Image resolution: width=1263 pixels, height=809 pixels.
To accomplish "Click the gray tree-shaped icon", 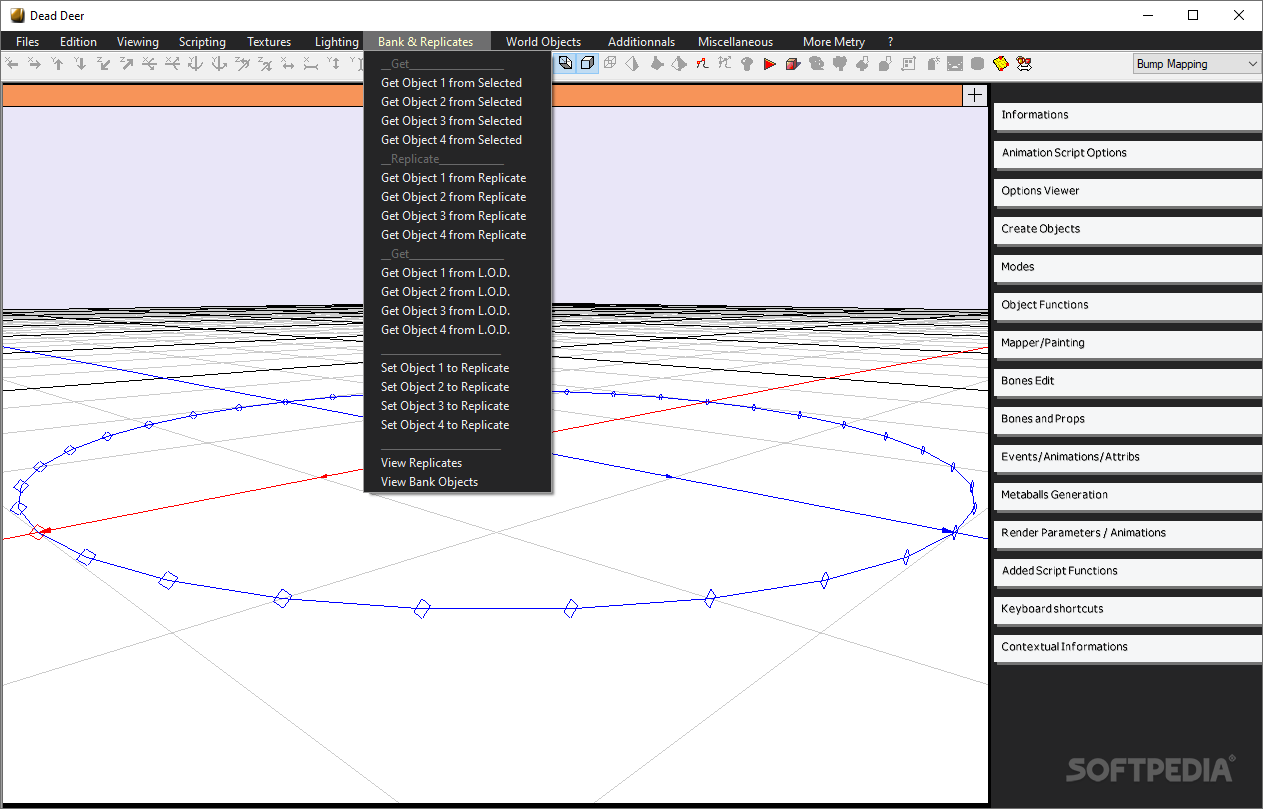I will tap(840, 63).
